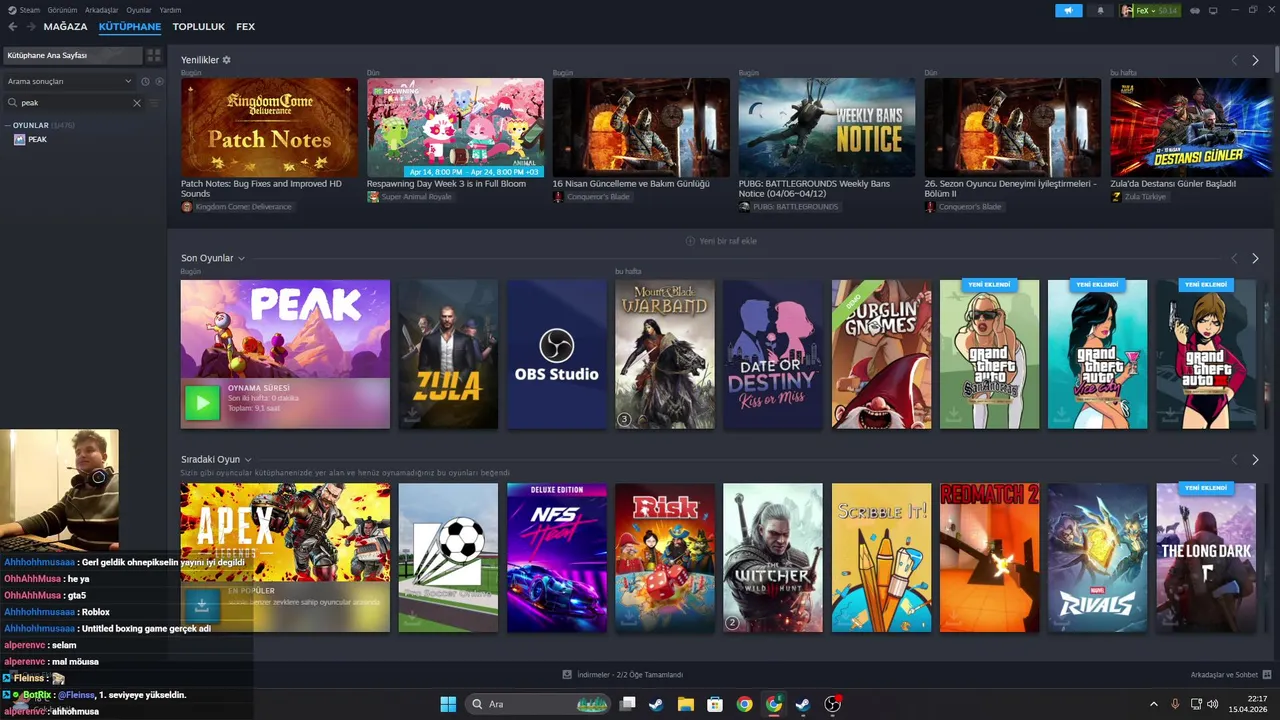Screen dimensions: 1280x720
Task: Open Burglin' Gnomes demo cover
Action: click(x=881, y=355)
